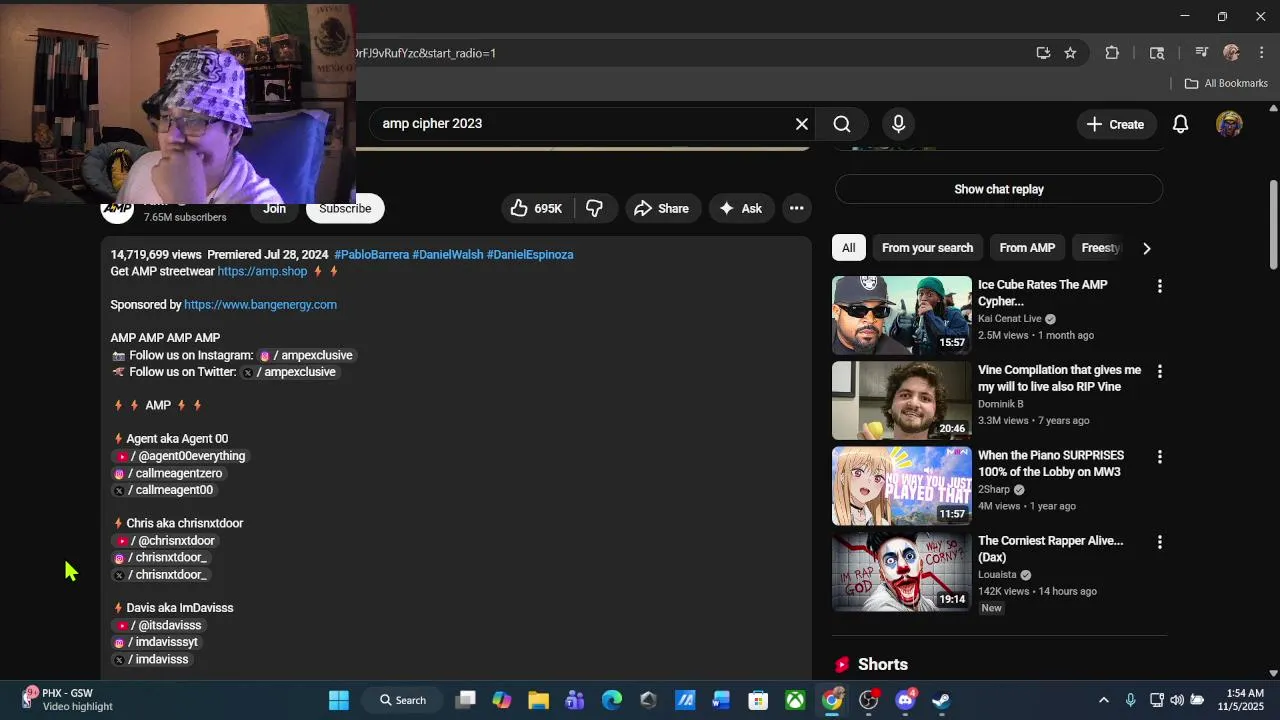The height and width of the screenshot is (720, 1280).
Task: Open @itsdavisss YouTube channel link
Action: coord(158,625)
